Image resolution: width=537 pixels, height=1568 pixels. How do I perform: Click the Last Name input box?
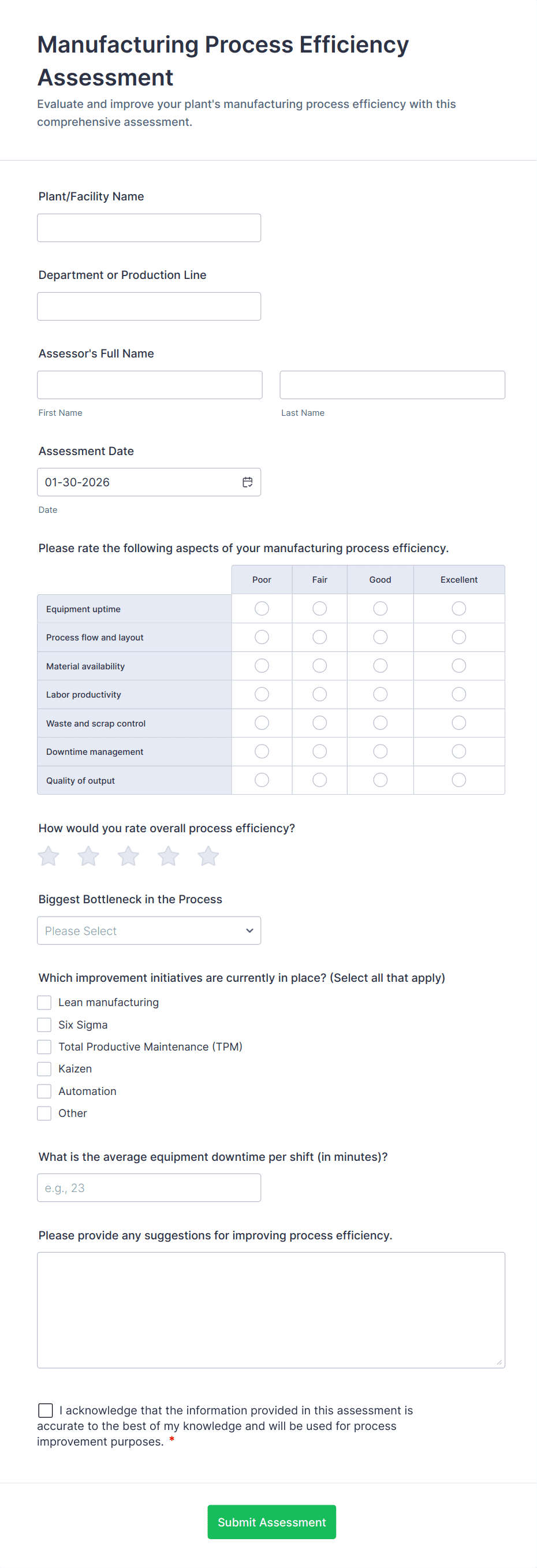click(392, 385)
